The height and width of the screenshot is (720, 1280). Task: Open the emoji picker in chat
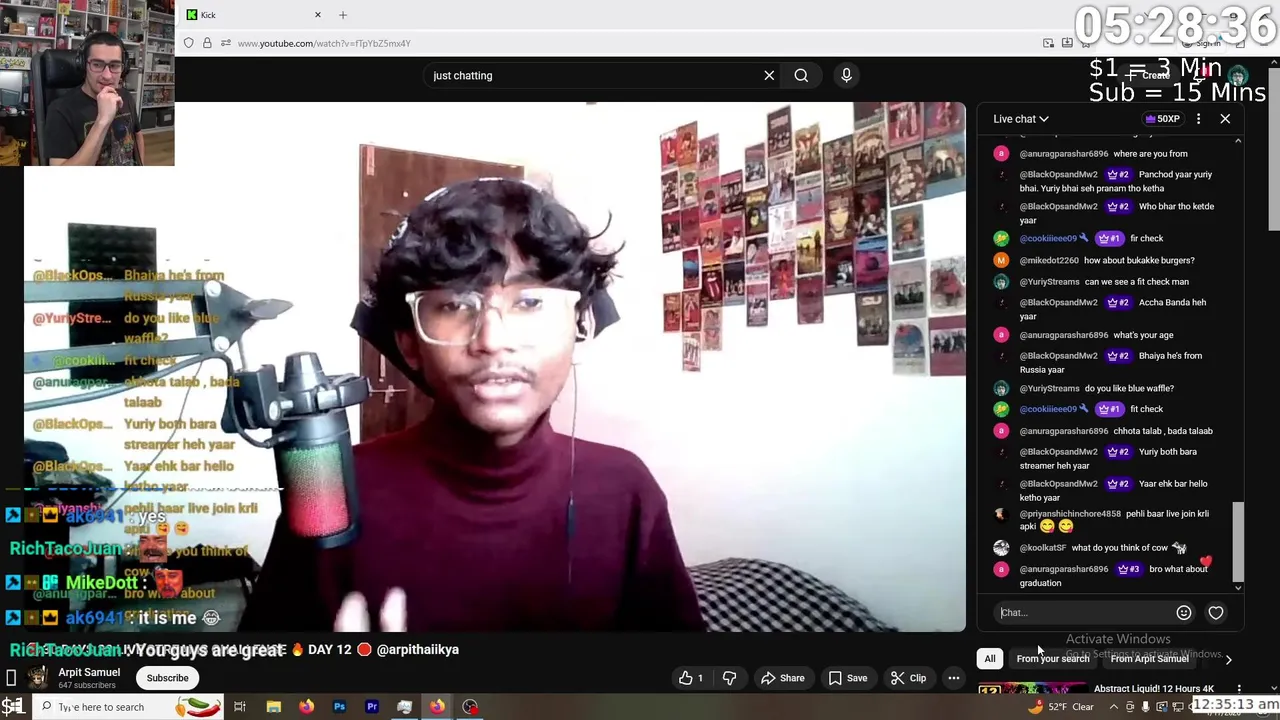click(x=1184, y=613)
